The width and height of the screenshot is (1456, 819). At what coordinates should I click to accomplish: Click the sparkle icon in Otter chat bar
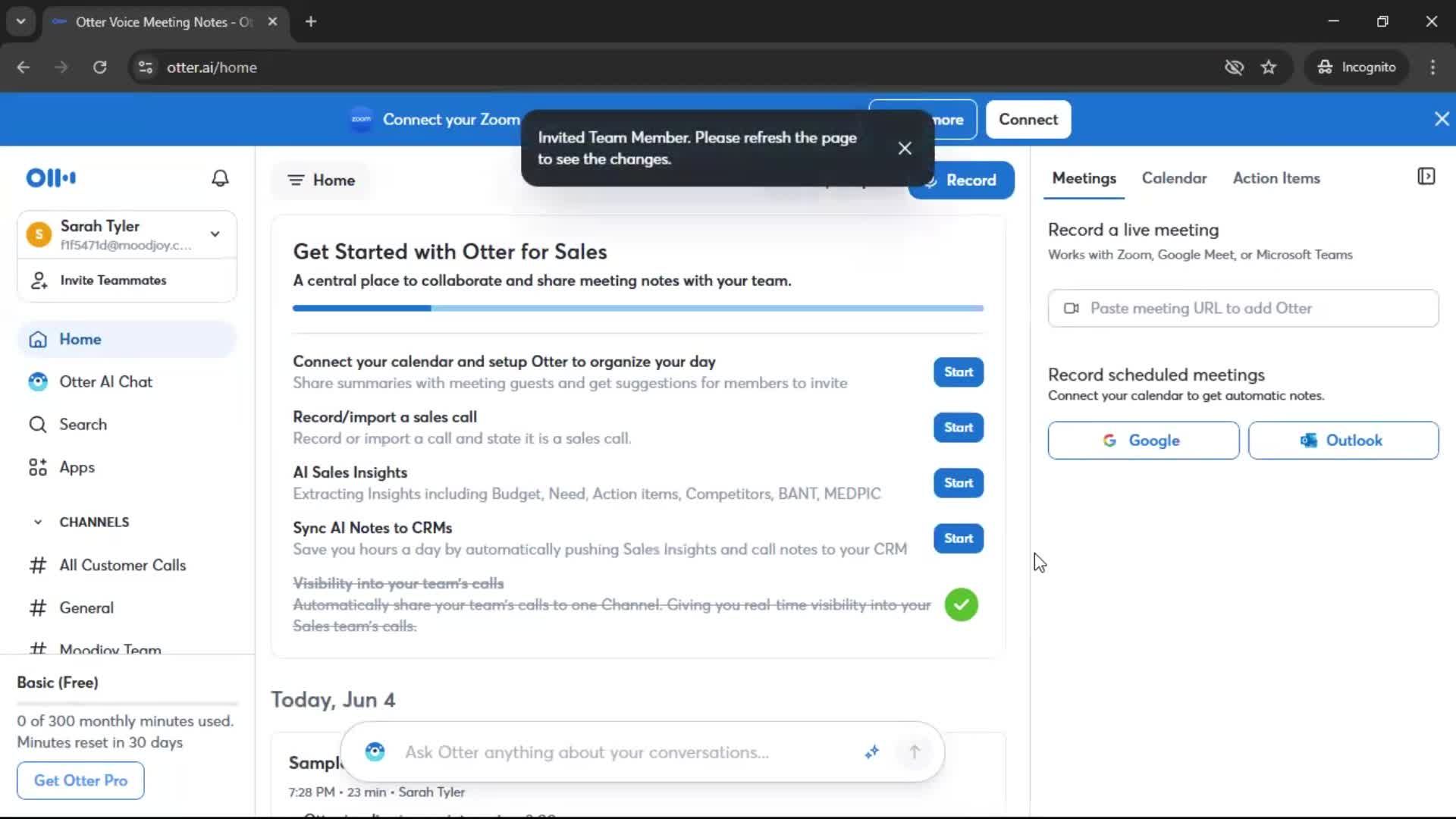click(x=872, y=752)
